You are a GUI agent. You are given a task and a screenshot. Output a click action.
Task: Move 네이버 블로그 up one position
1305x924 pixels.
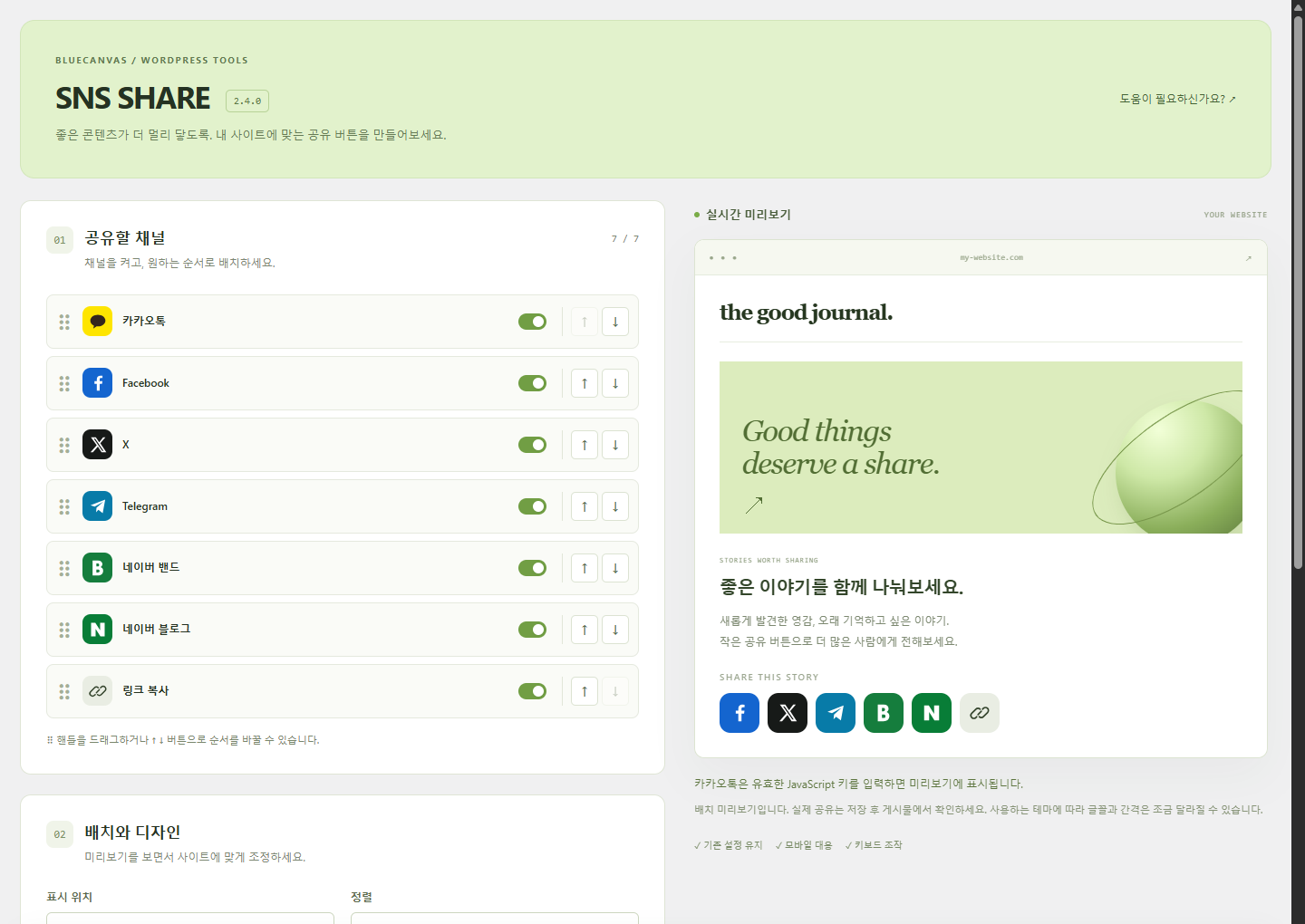tap(585, 630)
